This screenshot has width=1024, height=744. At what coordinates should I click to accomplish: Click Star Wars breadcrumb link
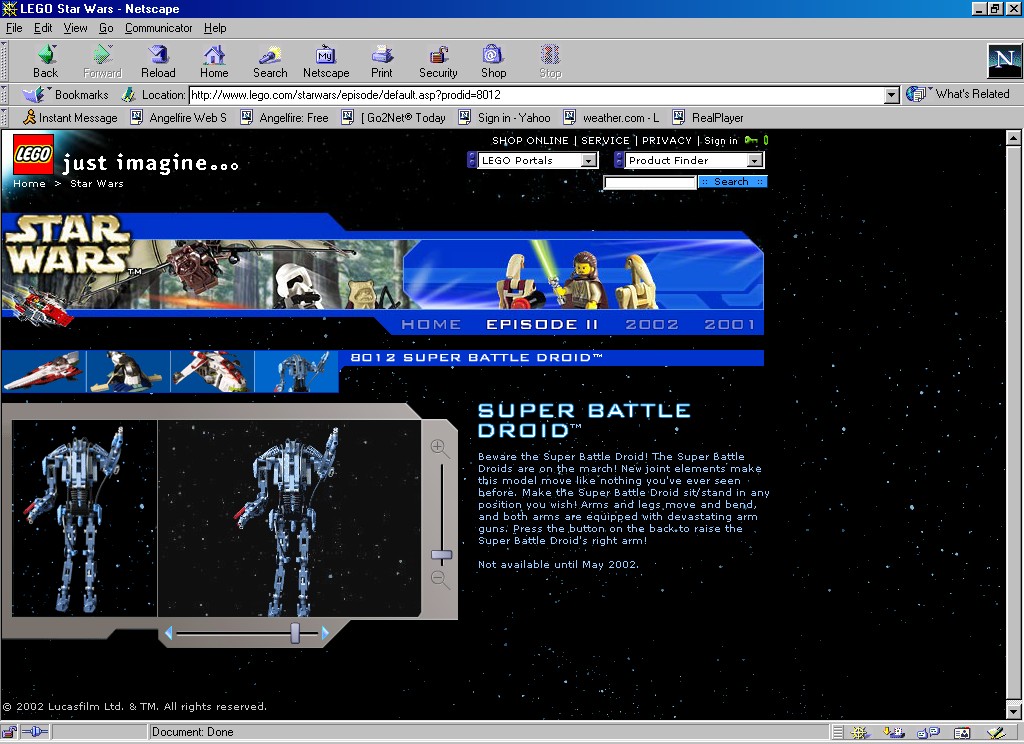pyautogui.click(x=97, y=184)
